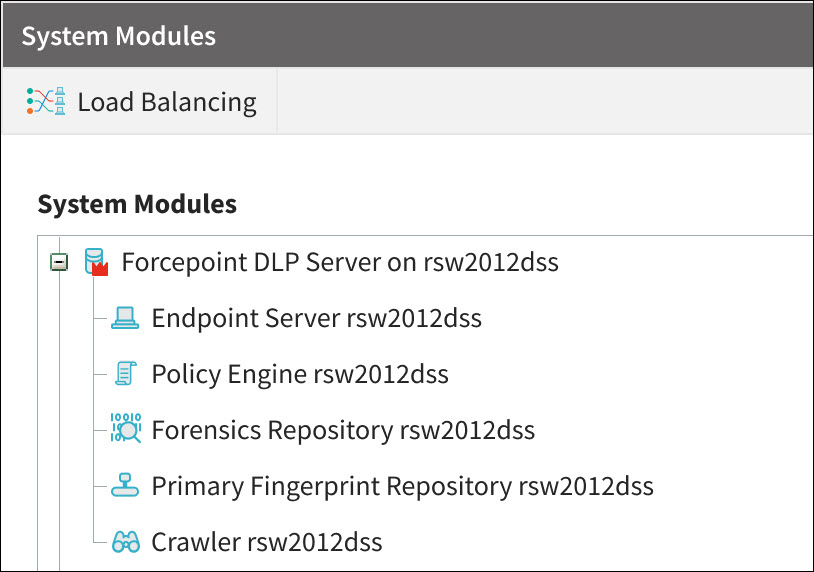
Task: Open Endpoint Server rsw2012dss entry
Action: coord(316,319)
